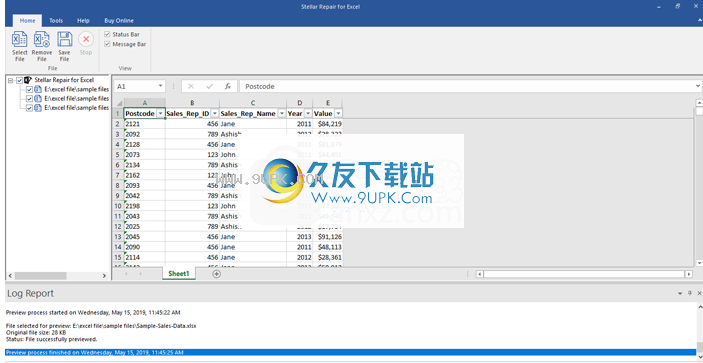Screen dimensions: 703x363
Task: Uncheck the third E:\excel file tree checkbox
Action: pyautogui.click(x=30, y=108)
